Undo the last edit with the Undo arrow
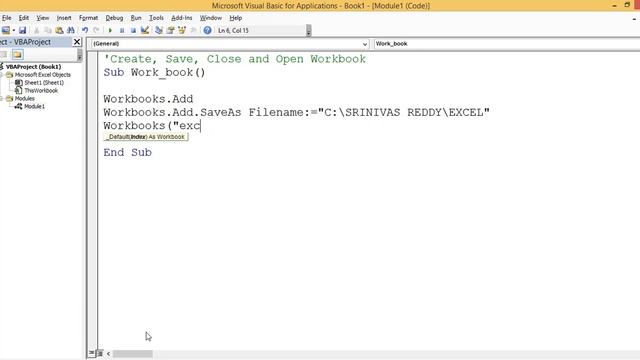The image size is (640, 360). [x=85, y=30]
